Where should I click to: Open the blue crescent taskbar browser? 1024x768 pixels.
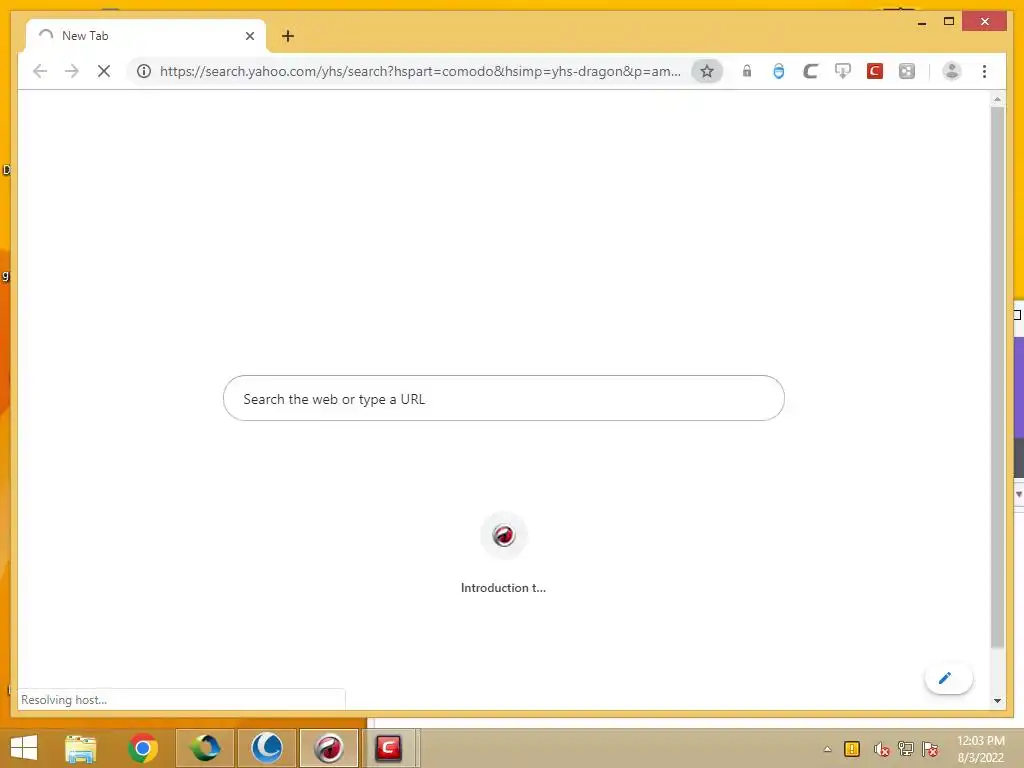266,748
